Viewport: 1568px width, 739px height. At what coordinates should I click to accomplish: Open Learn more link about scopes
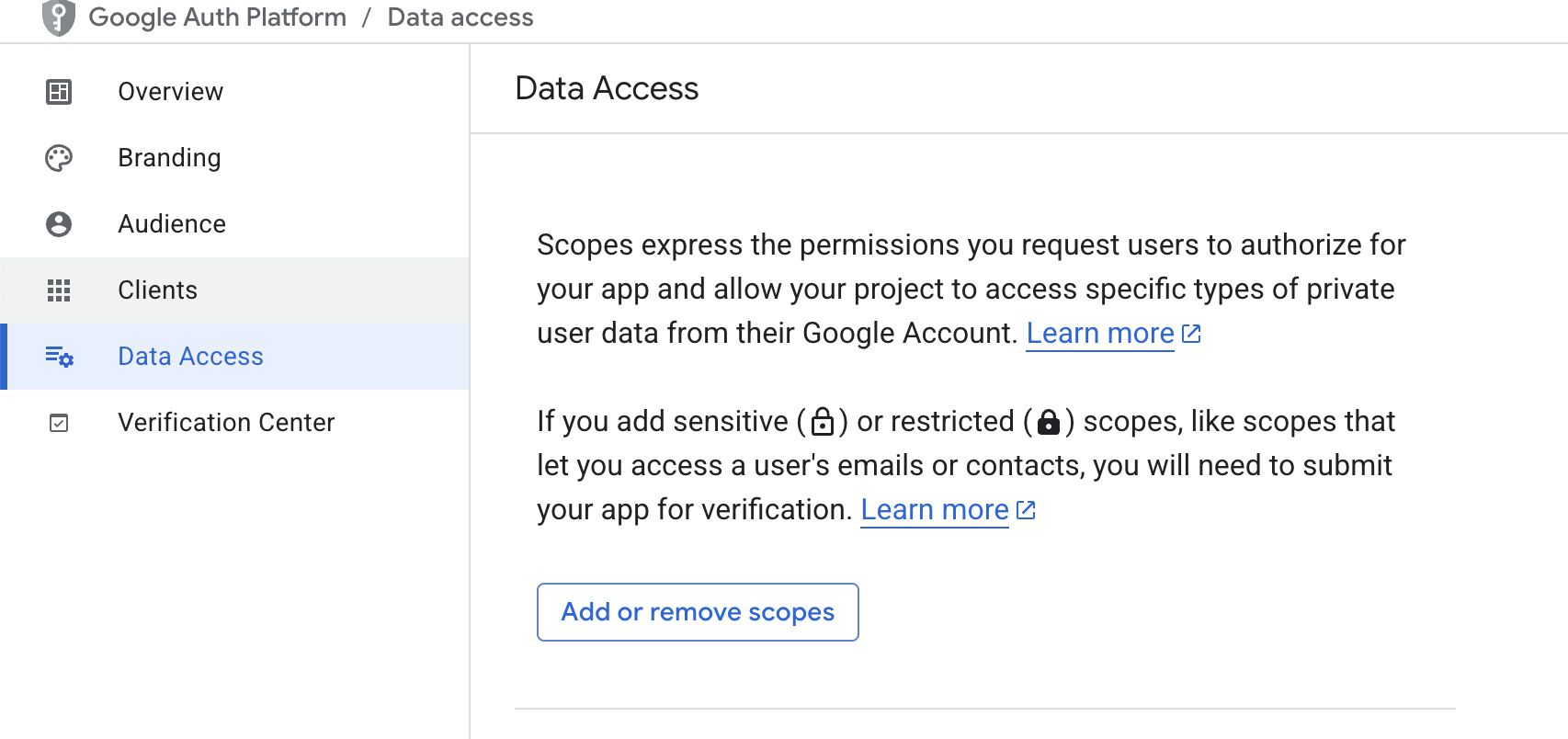click(x=1100, y=334)
